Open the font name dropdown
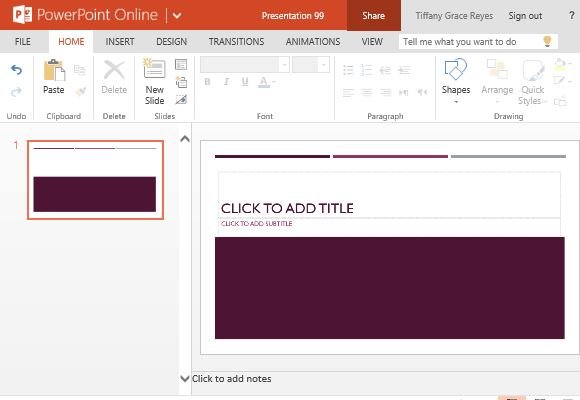The image size is (580, 400). (245, 65)
